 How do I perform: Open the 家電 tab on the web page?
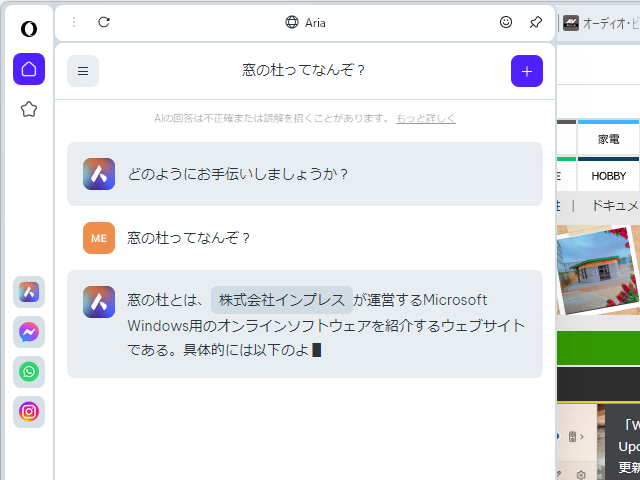point(609,139)
